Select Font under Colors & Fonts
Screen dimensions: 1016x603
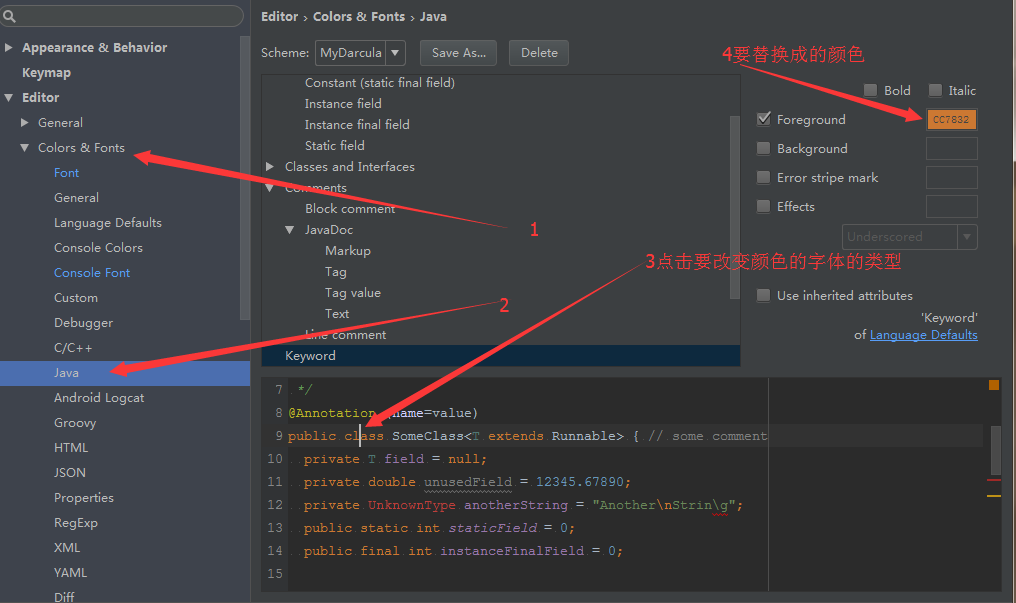coord(66,173)
